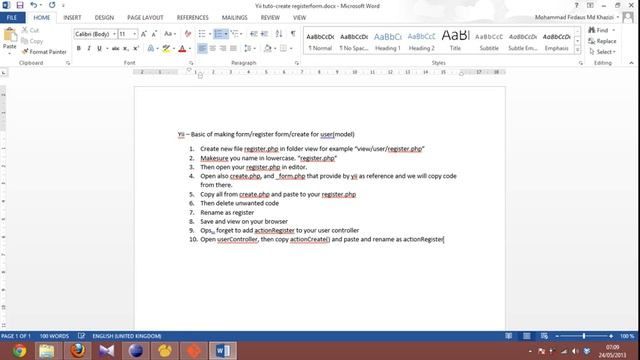Open the Select dropdown in Editing
This screenshot has width=640, height=360.
click(x=602, y=52)
